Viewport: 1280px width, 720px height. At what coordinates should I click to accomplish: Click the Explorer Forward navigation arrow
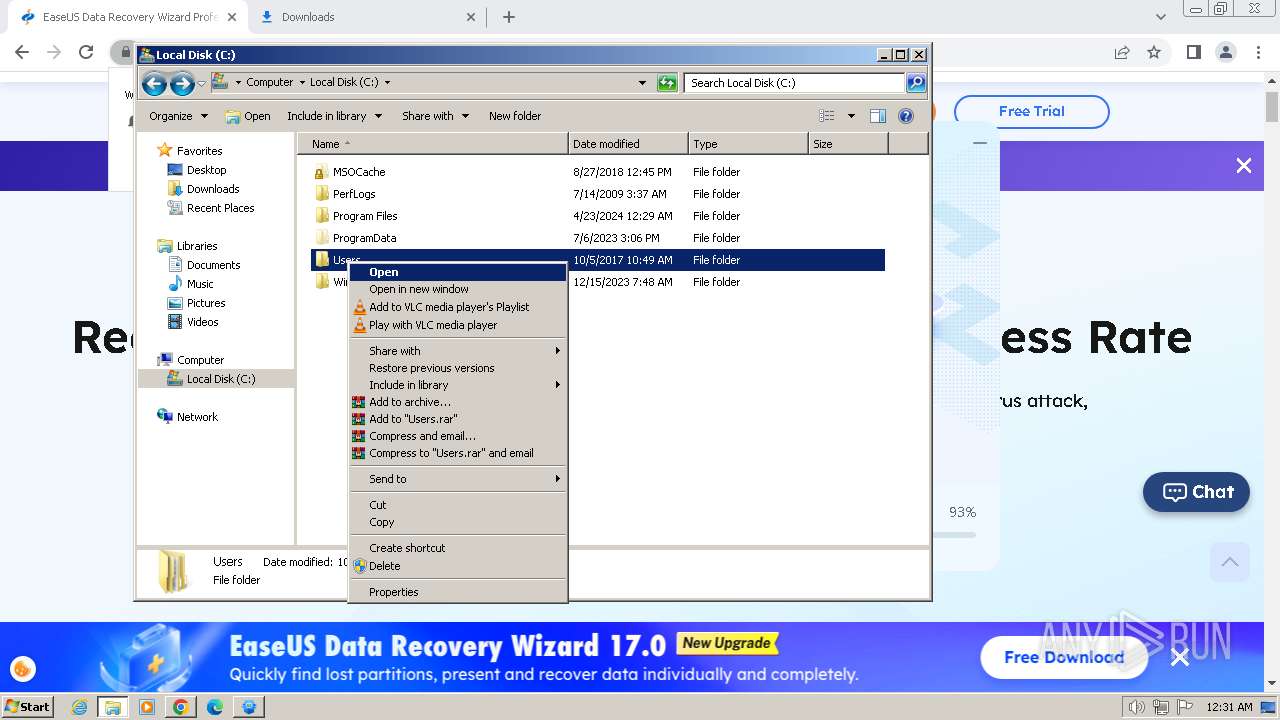pos(182,84)
